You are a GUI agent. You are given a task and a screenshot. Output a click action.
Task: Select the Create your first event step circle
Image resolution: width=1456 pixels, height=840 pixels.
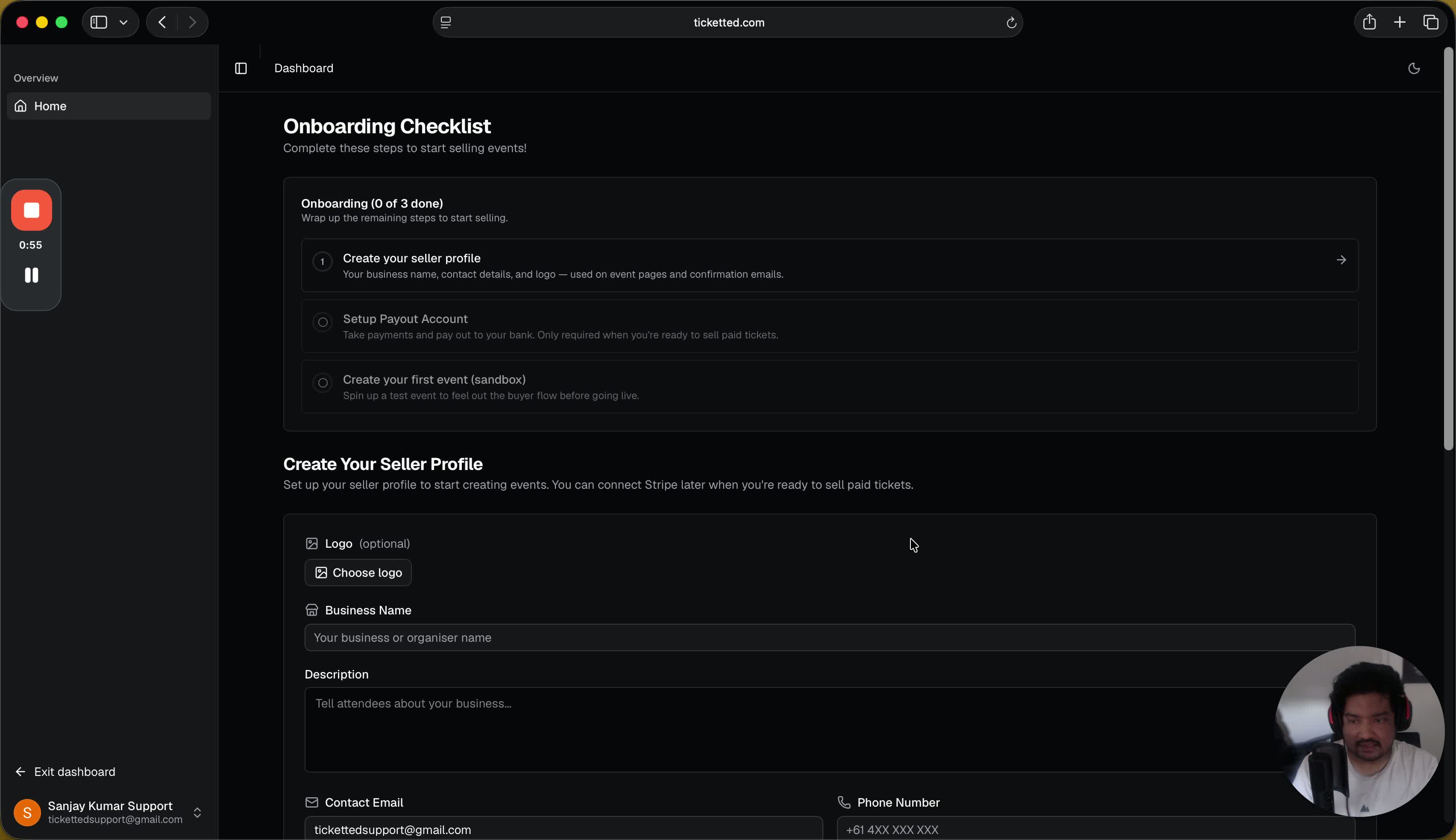click(323, 382)
